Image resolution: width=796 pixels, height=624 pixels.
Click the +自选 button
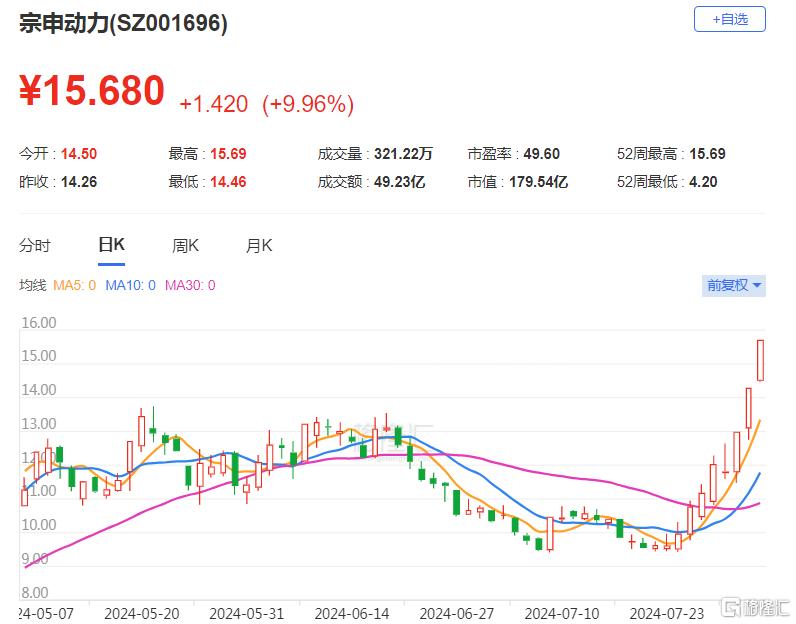coord(729,19)
